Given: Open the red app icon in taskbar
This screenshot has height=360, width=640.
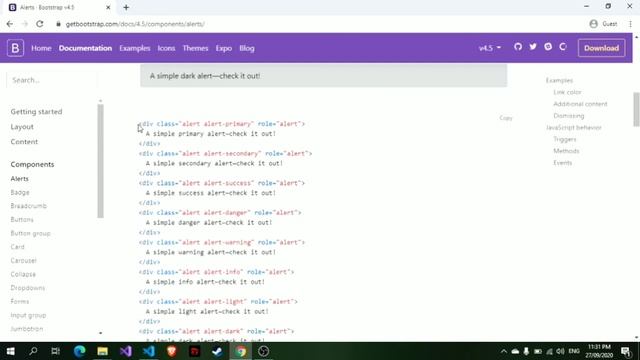Looking at the screenshot, I should 195,351.
